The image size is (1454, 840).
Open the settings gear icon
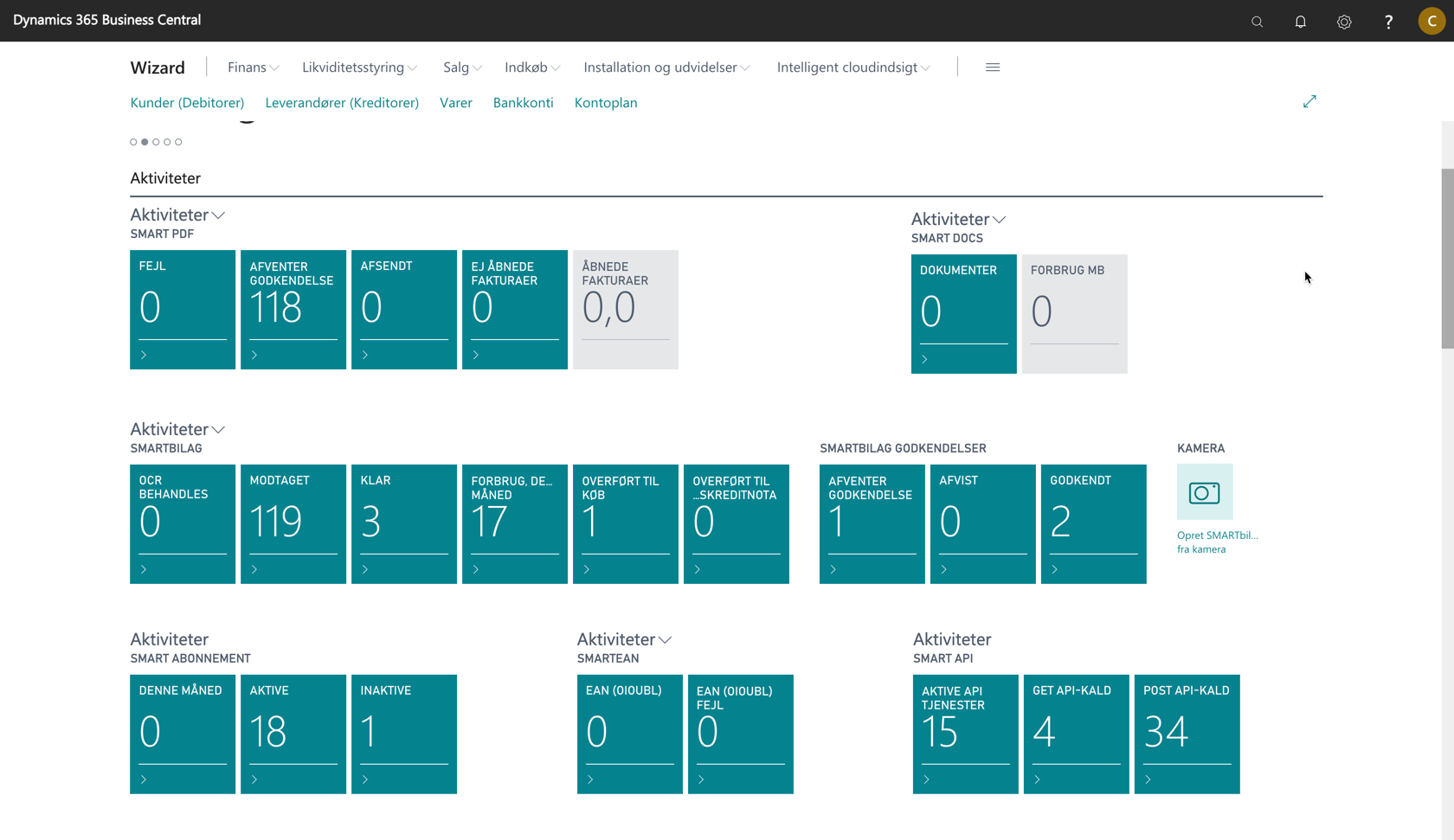click(1344, 22)
